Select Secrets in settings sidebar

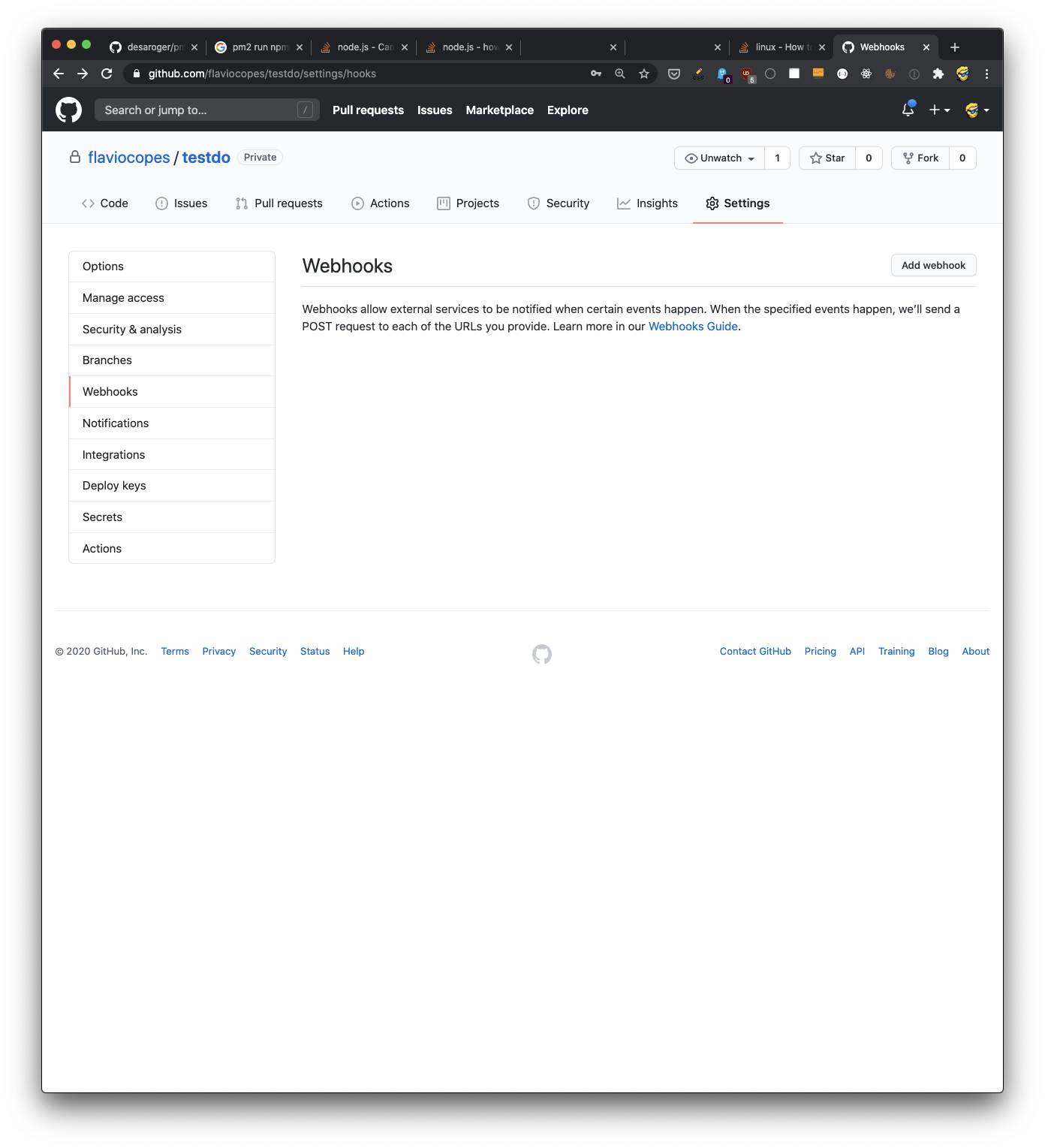102,517
